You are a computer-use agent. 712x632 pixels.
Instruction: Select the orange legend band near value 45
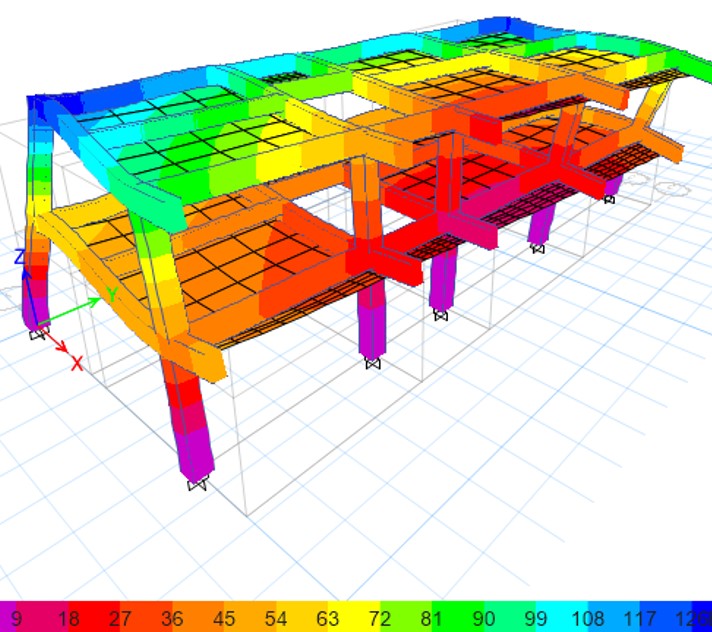coord(225,618)
